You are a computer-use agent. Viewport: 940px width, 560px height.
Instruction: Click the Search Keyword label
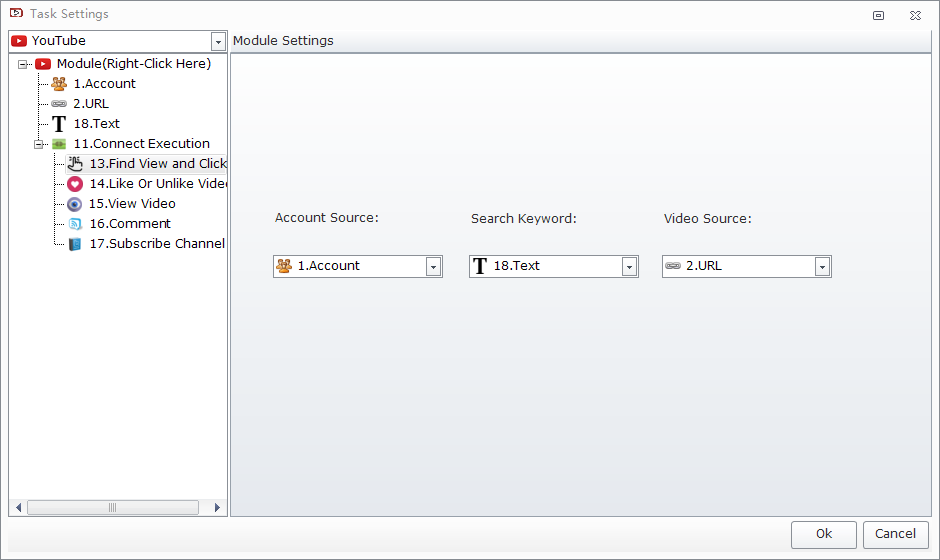point(523,218)
